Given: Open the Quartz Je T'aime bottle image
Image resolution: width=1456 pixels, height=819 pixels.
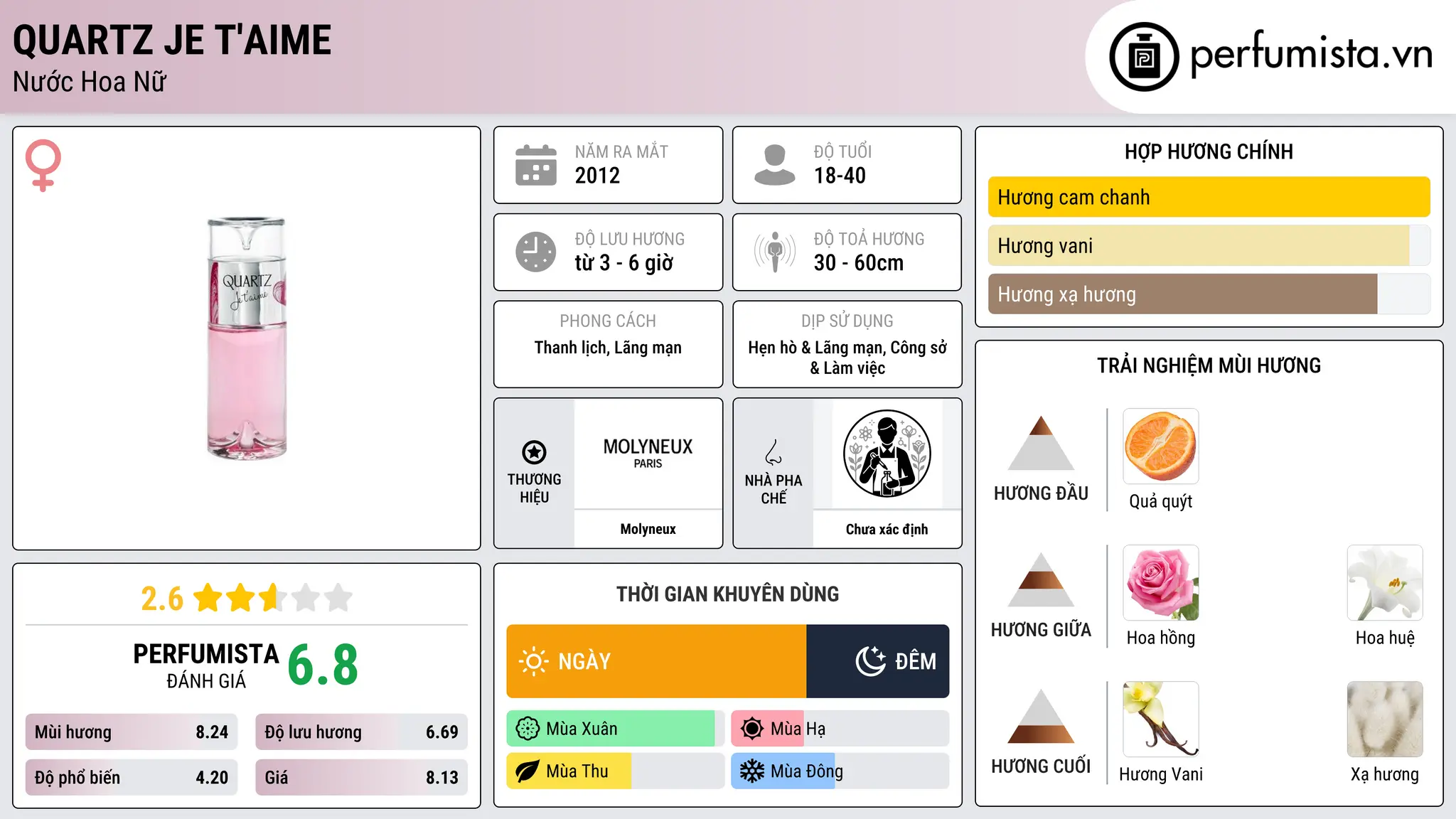Looking at the screenshot, I should [247, 338].
